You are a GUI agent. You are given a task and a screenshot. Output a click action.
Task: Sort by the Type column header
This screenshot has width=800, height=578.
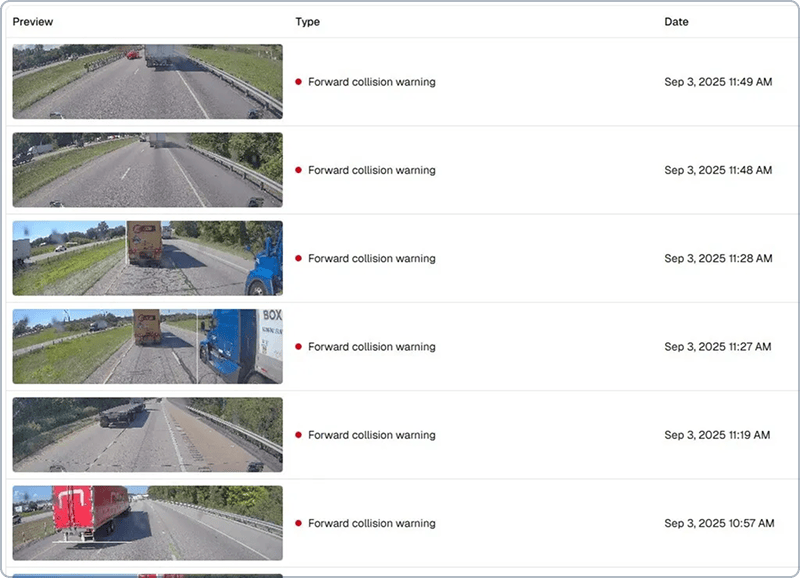click(x=308, y=22)
